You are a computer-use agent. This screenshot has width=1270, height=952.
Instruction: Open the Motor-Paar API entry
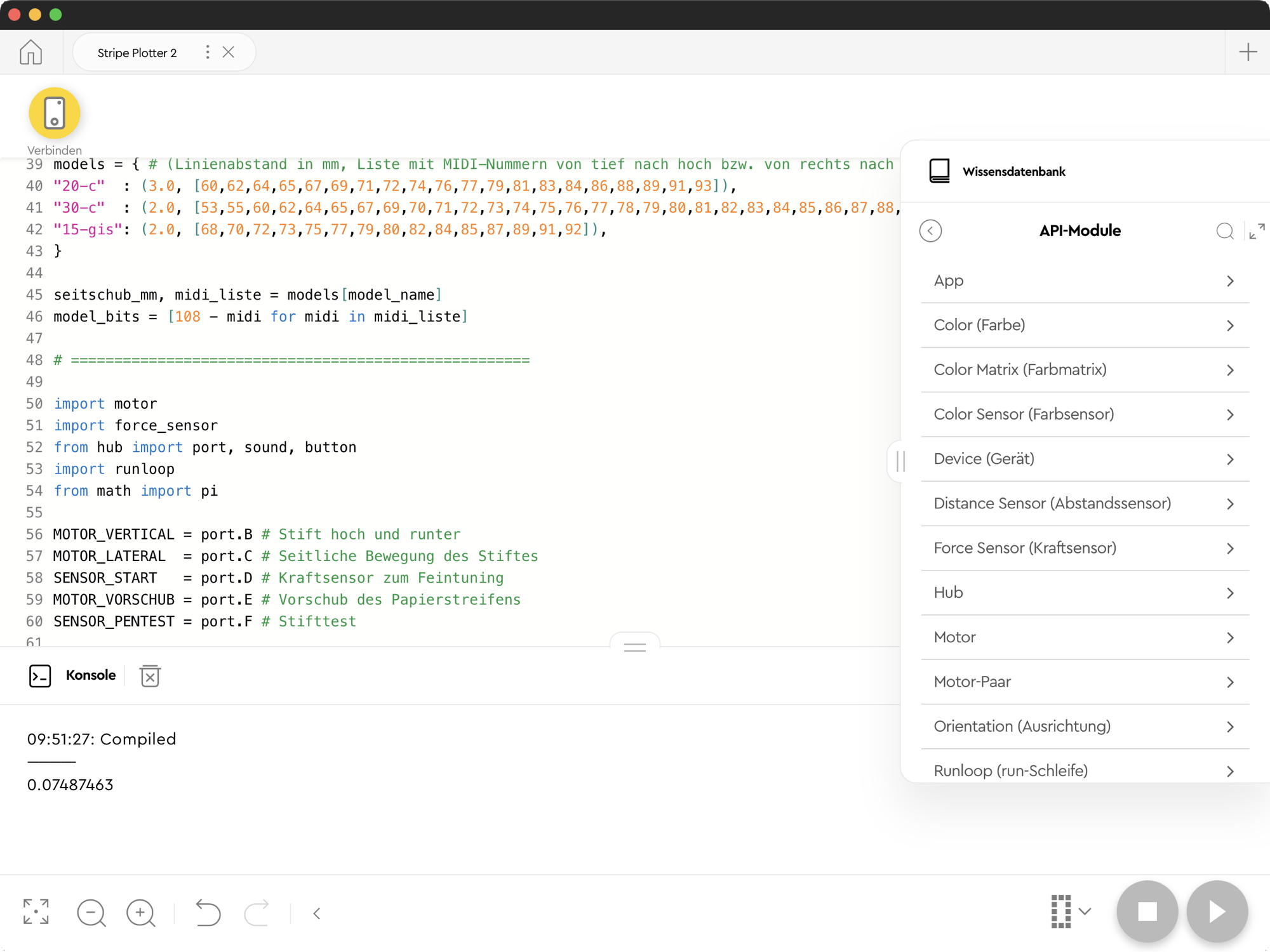pyautogui.click(x=1085, y=682)
